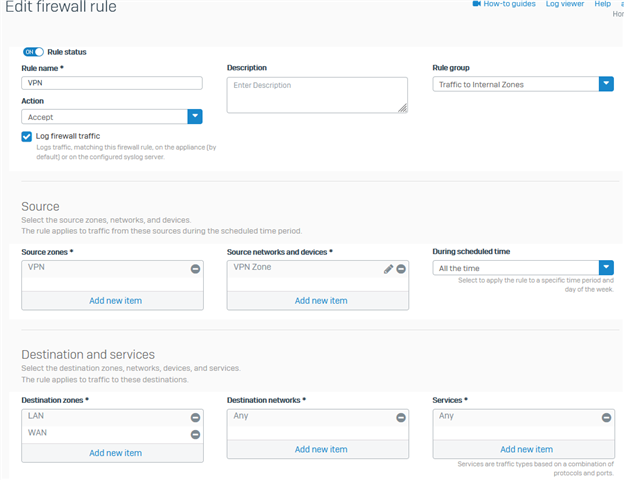Open the During scheduled time dropdown
The width and height of the screenshot is (624, 480).
coord(606,268)
